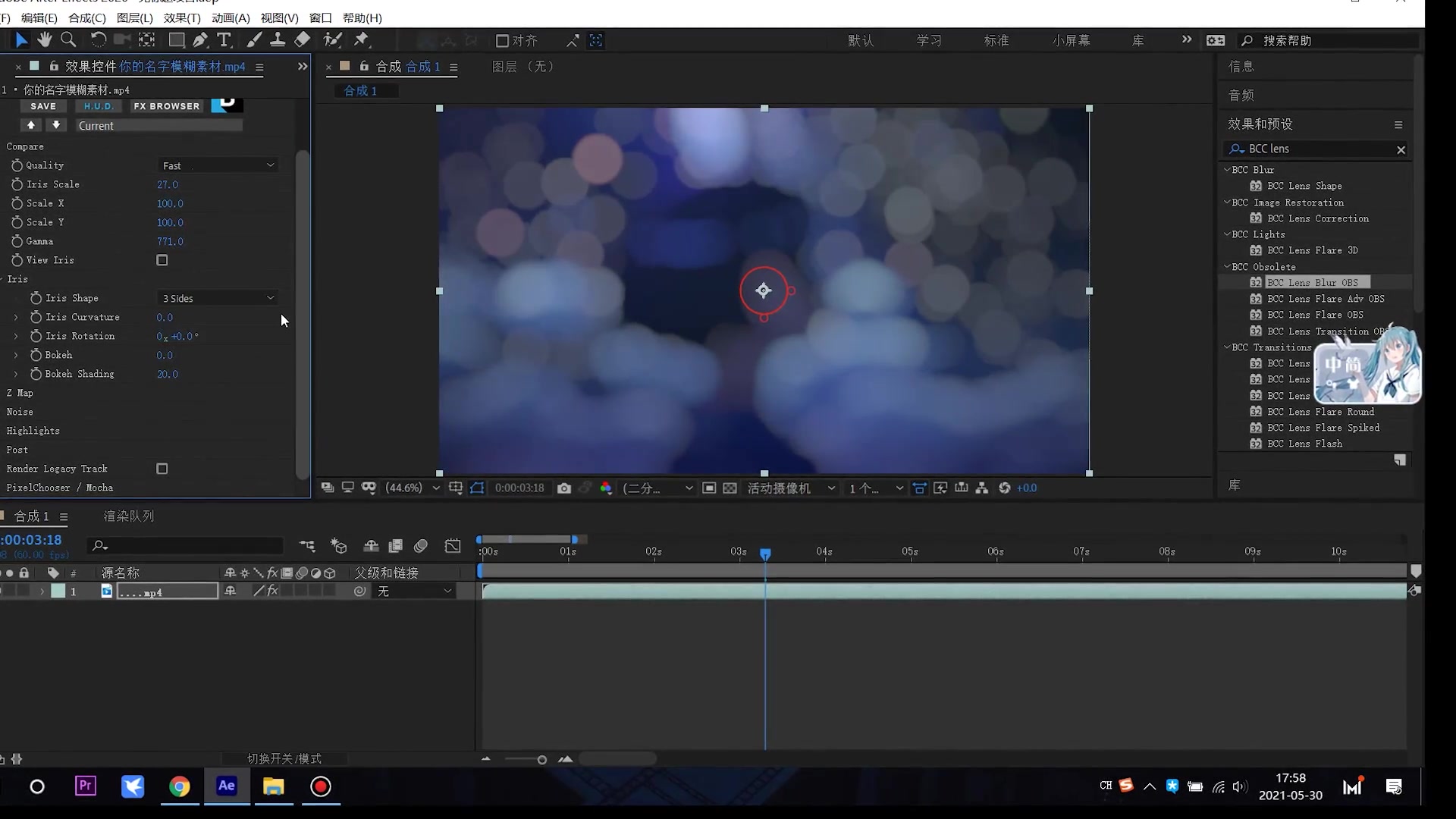The image size is (1456, 819).
Task: Select the Clone Stamp tool
Action: tap(278, 40)
